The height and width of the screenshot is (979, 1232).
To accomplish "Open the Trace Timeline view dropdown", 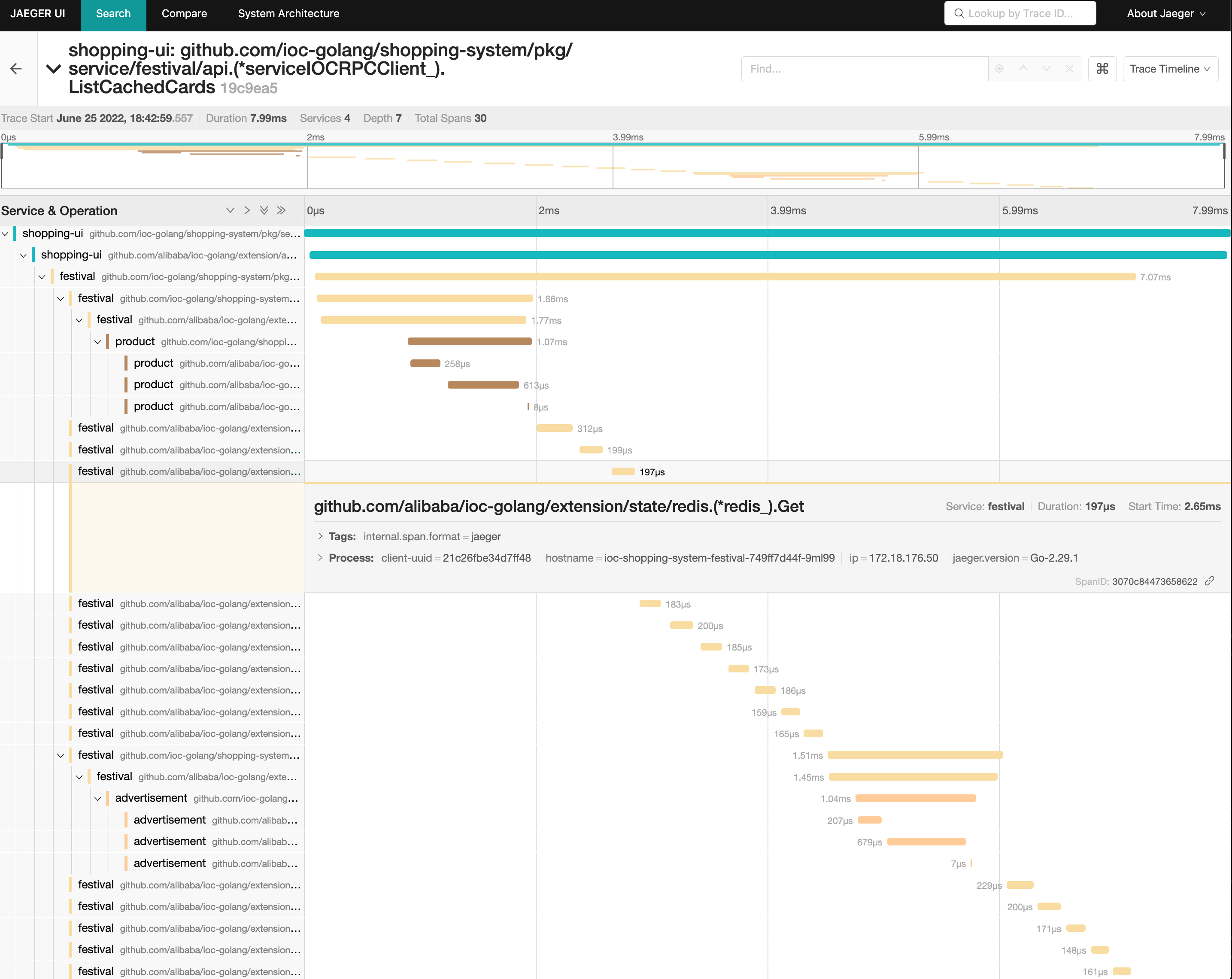I will 1170,69.
